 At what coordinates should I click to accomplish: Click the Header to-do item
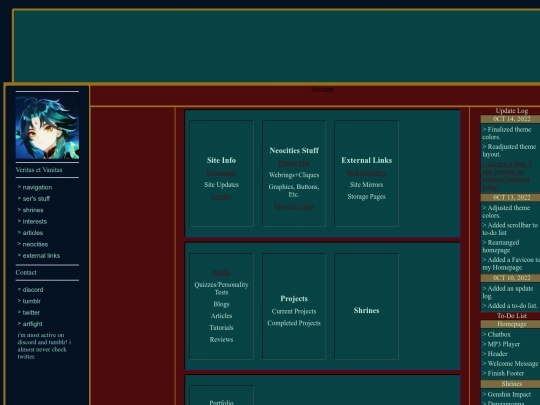[495, 354]
